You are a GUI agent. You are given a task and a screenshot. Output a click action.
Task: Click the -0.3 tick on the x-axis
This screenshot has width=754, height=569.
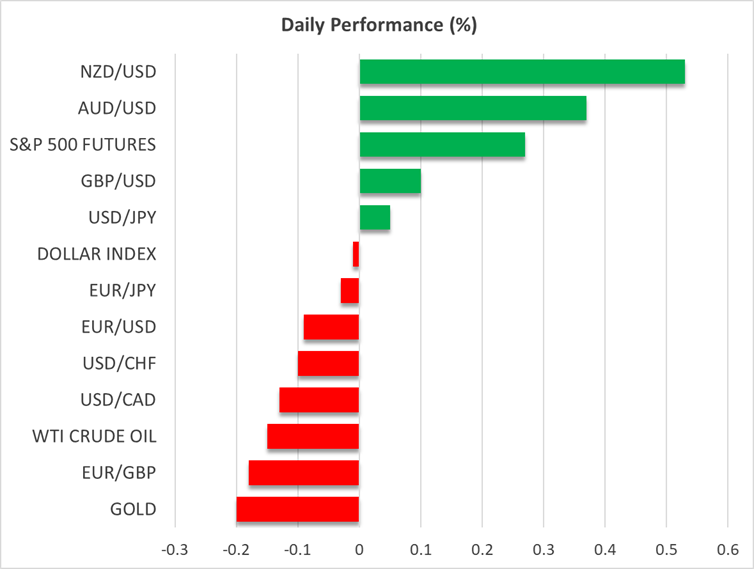[x=174, y=549]
